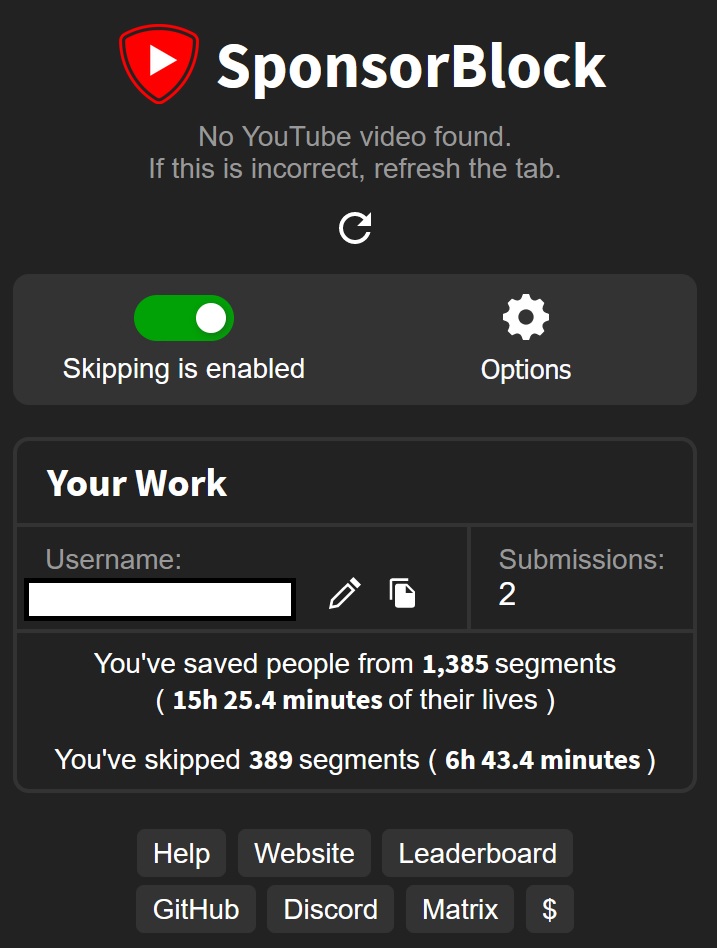The width and height of the screenshot is (717, 948).
Task: Open Options via the gear icon
Action: click(x=525, y=317)
